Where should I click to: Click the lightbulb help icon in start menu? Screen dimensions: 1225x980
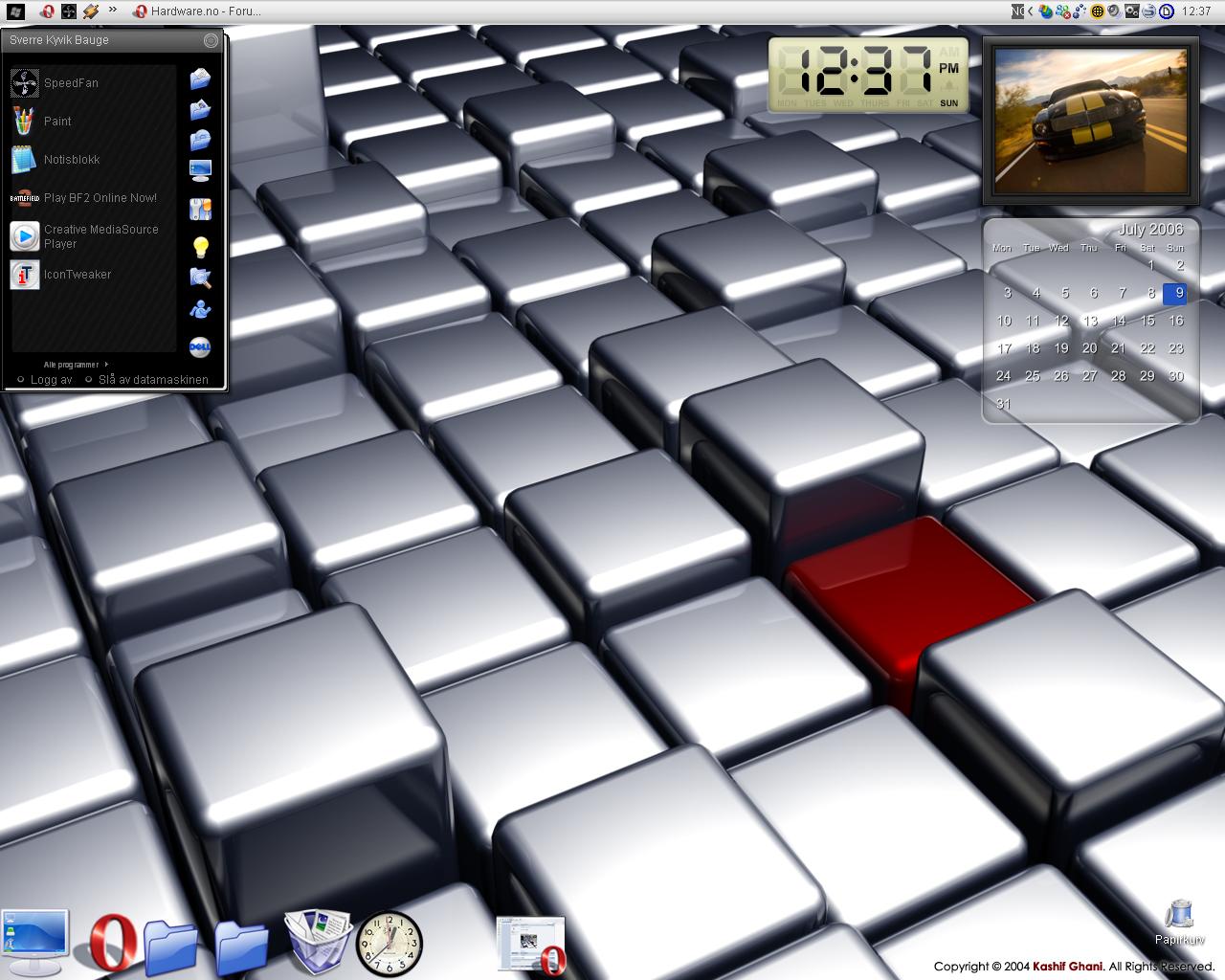[x=200, y=247]
